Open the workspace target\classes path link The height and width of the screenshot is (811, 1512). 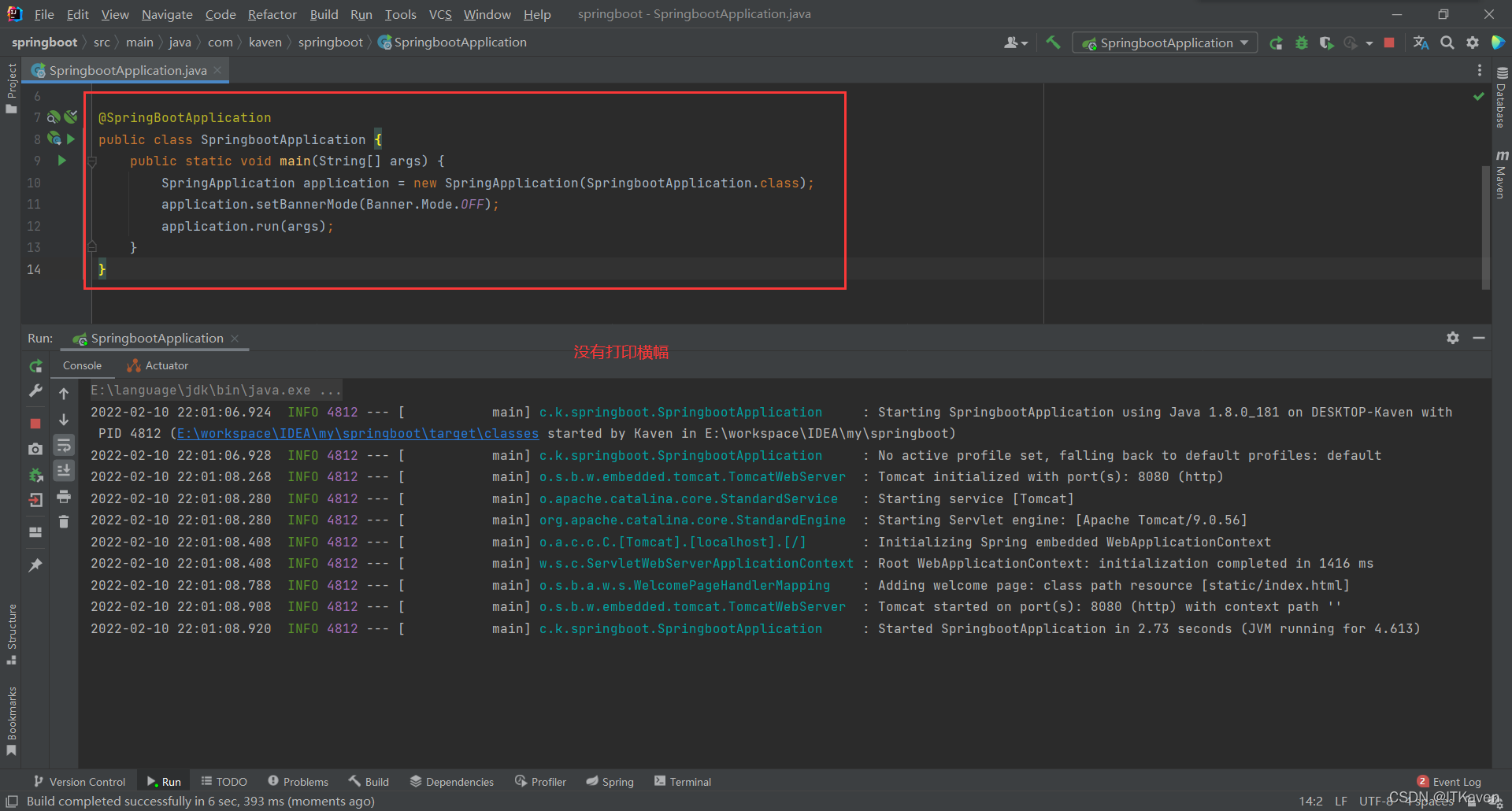click(x=358, y=434)
